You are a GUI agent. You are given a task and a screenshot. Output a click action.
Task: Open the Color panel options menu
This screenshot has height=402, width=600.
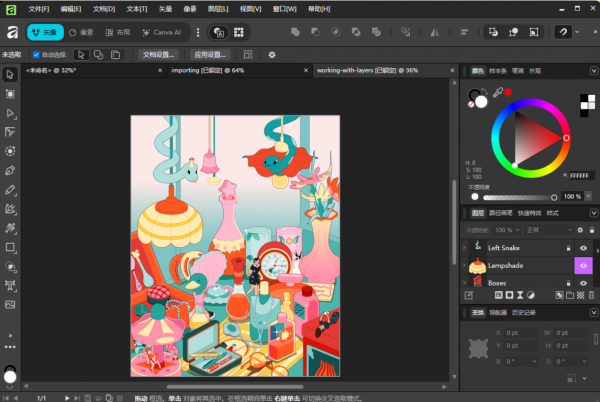click(593, 71)
